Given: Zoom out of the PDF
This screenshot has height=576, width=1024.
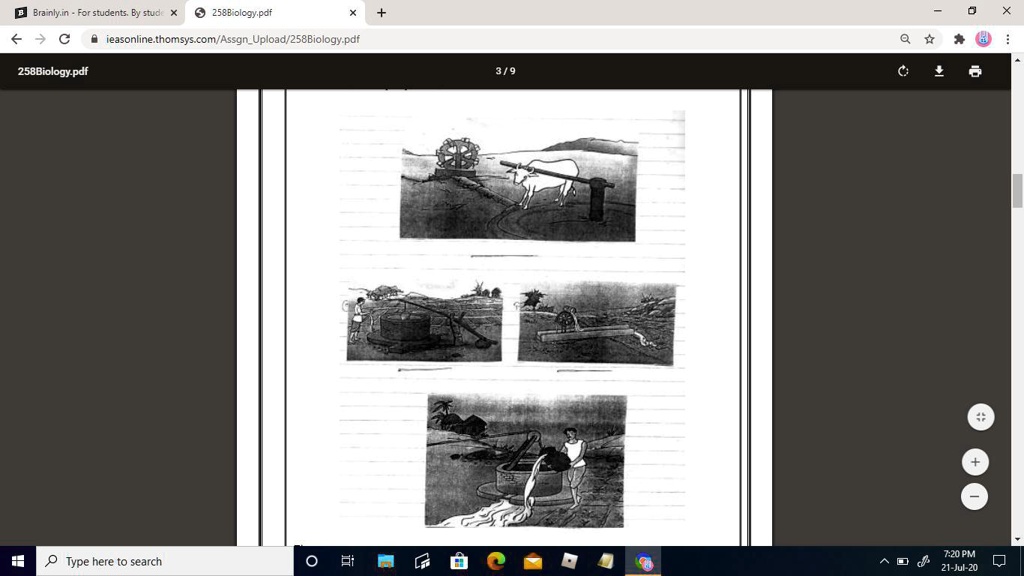Looking at the screenshot, I should point(974,497).
